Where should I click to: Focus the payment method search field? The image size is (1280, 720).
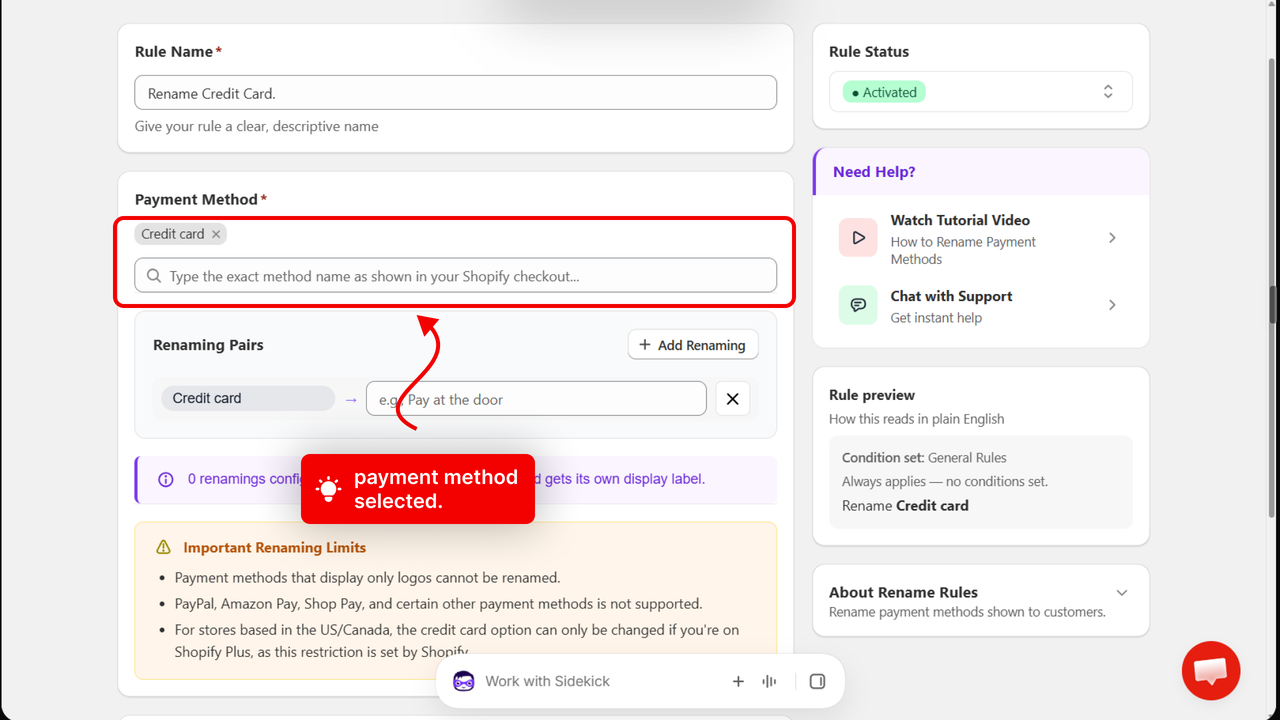pyautogui.click(x=456, y=276)
